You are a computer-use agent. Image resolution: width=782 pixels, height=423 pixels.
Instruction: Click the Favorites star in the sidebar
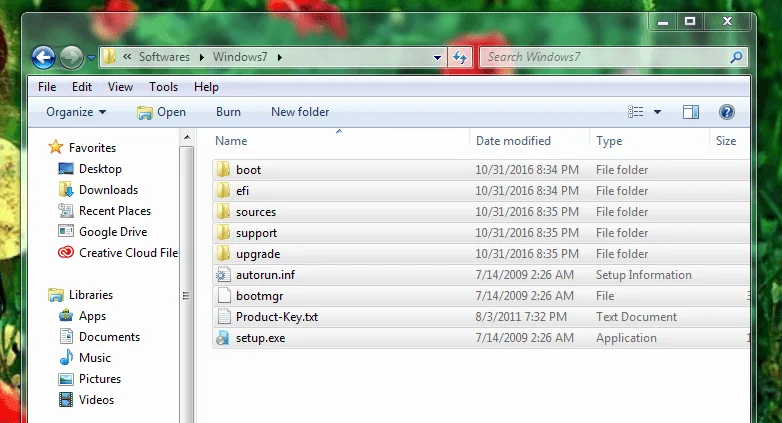pos(55,147)
